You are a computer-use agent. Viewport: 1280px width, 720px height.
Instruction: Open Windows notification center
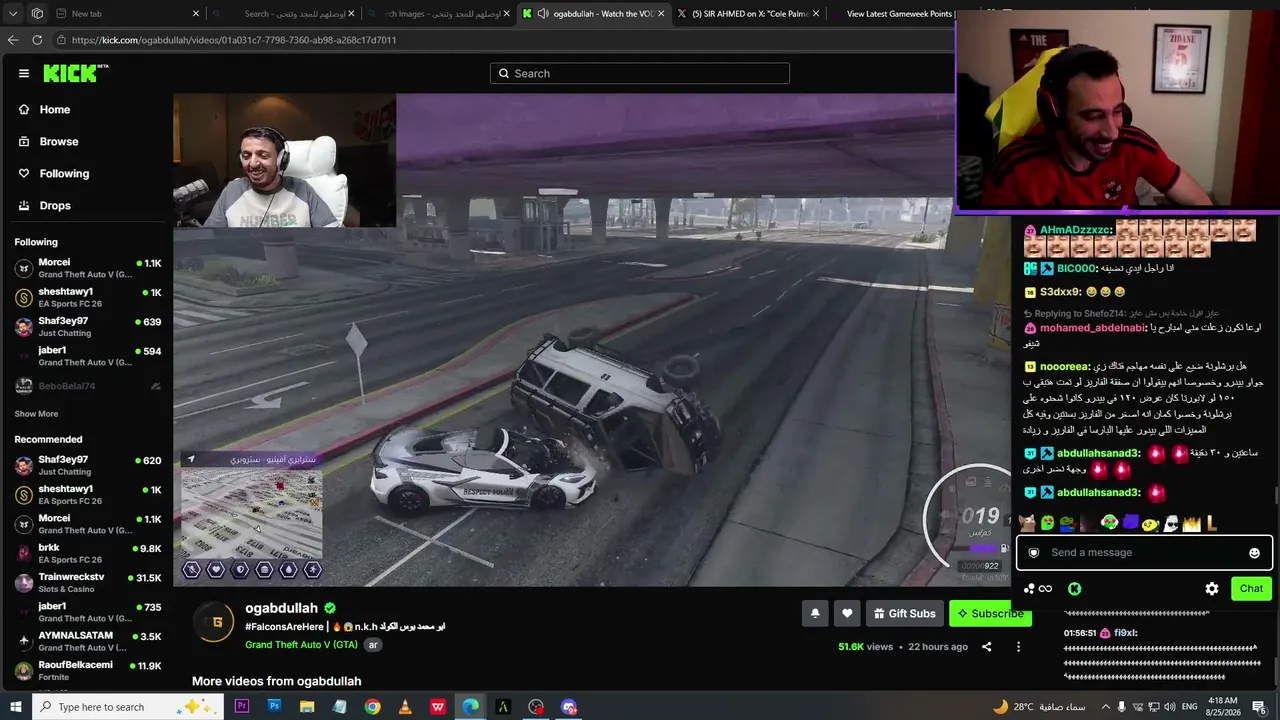tap(1260, 707)
